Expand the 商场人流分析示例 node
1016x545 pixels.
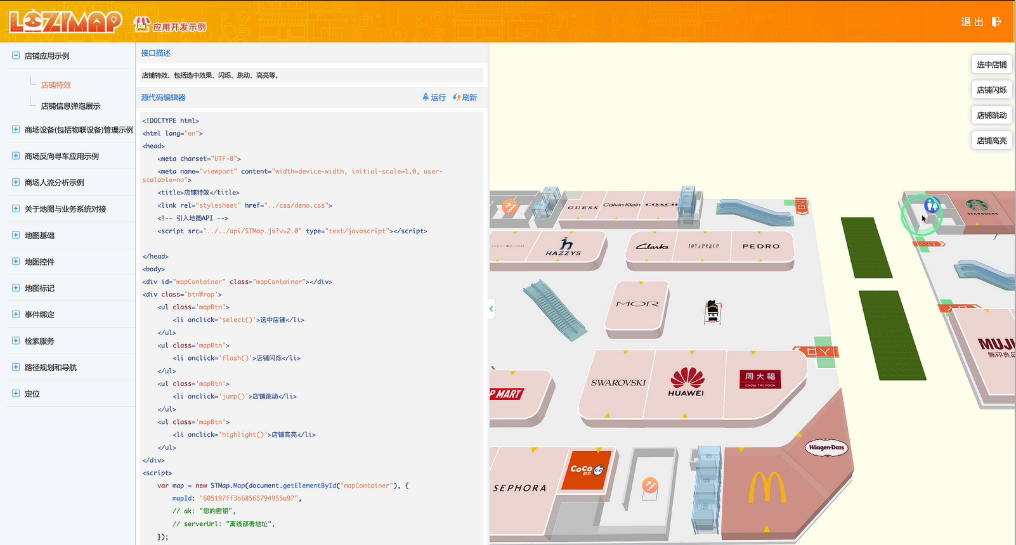(x=16, y=182)
